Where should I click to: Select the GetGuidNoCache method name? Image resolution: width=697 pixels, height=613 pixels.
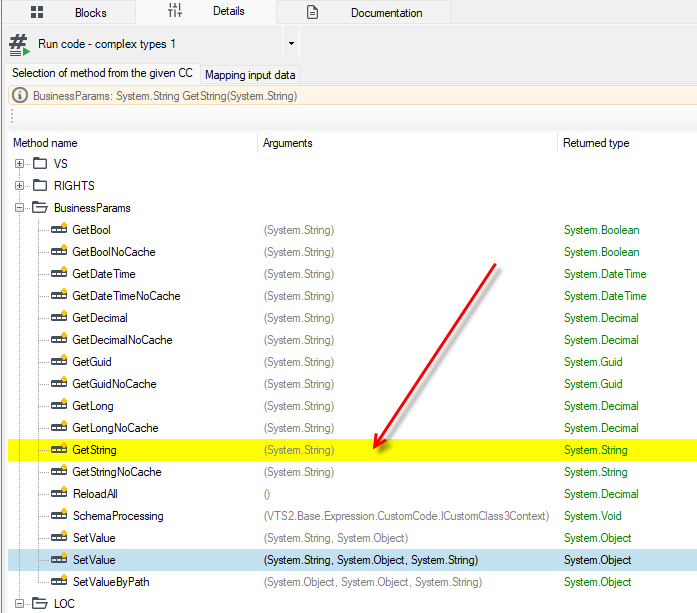coord(114,384)
